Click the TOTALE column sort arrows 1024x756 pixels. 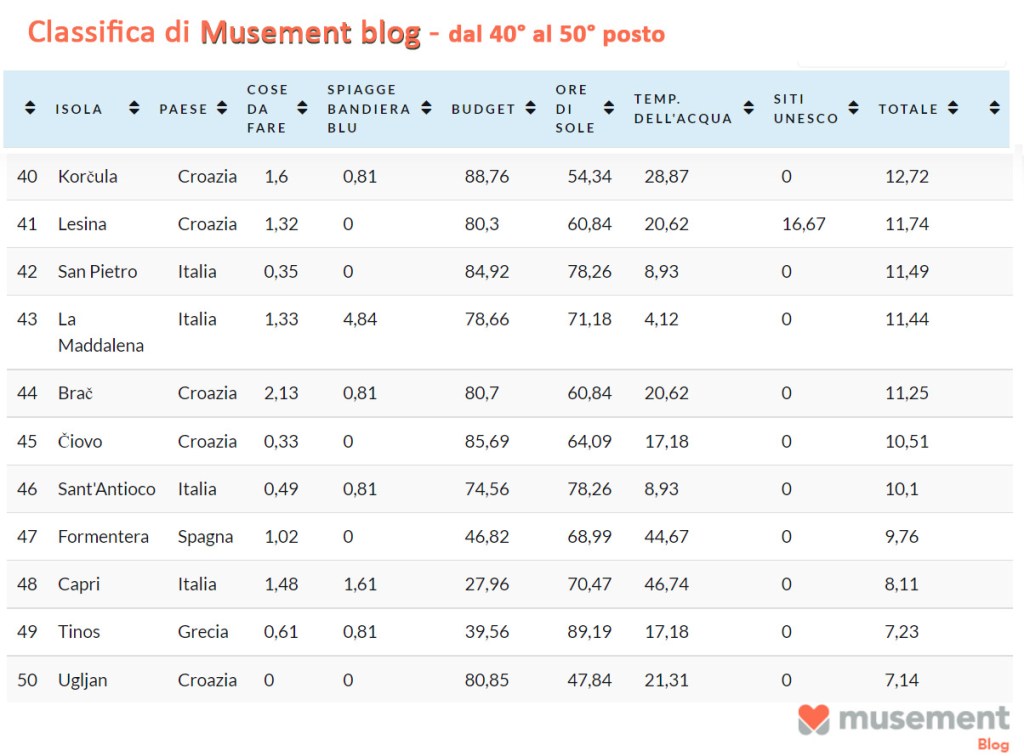(x=952, y=108)
